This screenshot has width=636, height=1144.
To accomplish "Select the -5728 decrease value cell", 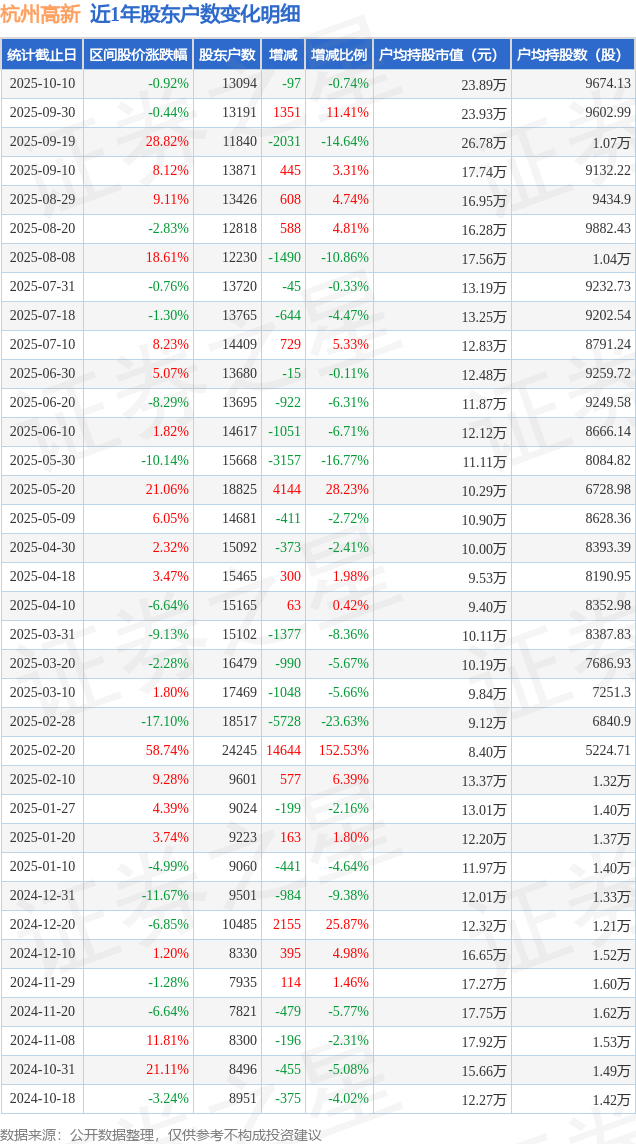I will tap(284, 721).
